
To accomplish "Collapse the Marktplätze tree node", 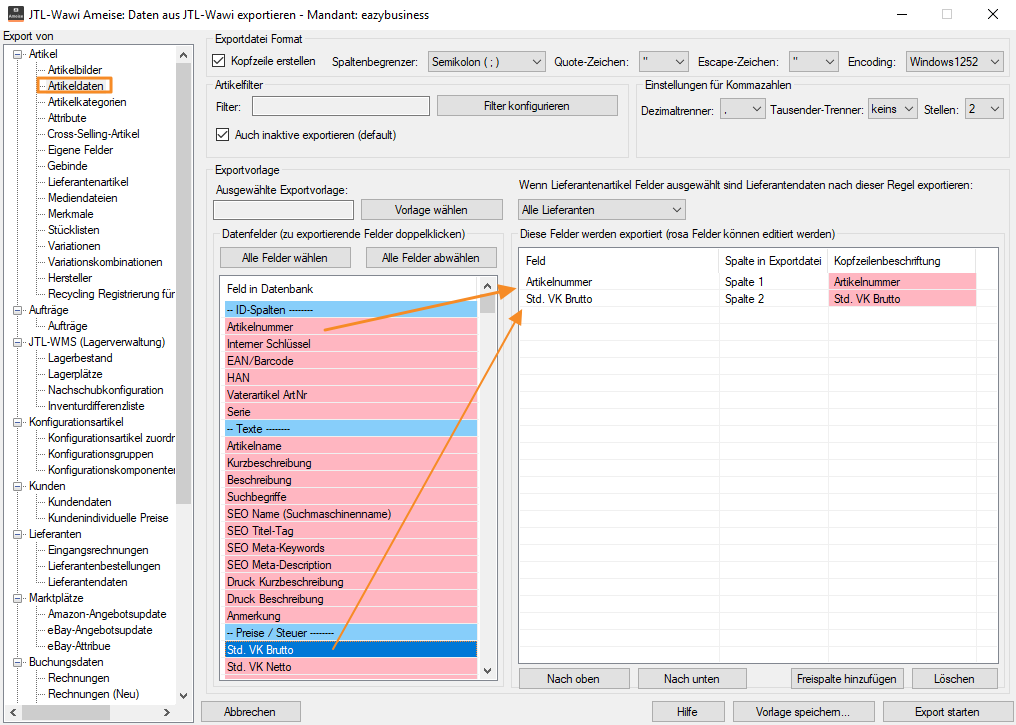I will click(x=17, y=598).
